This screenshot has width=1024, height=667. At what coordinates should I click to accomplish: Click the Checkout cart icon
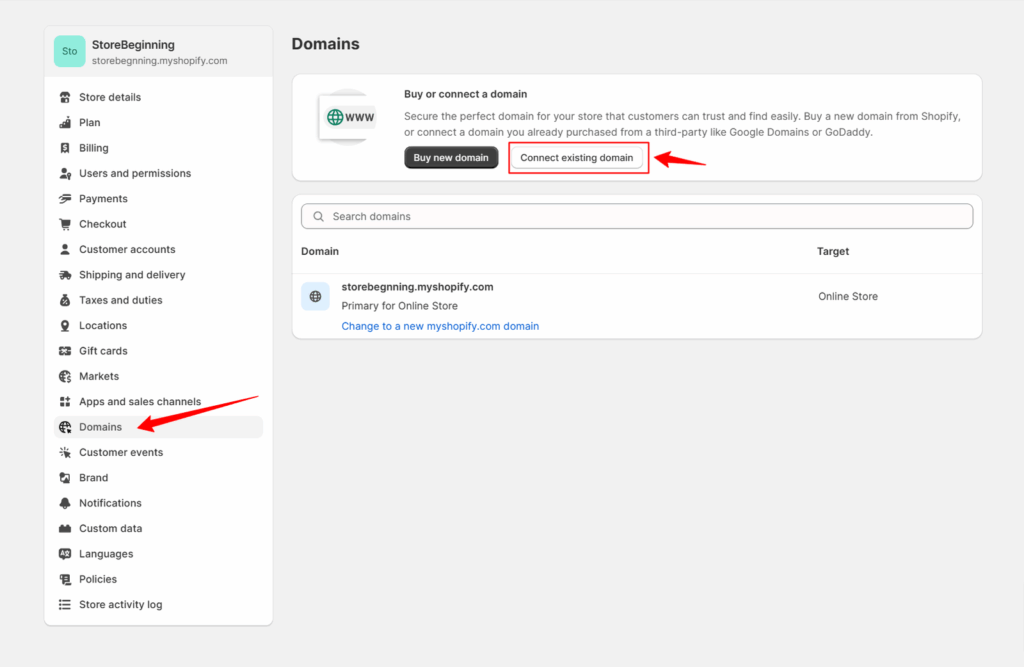(65, 224)
